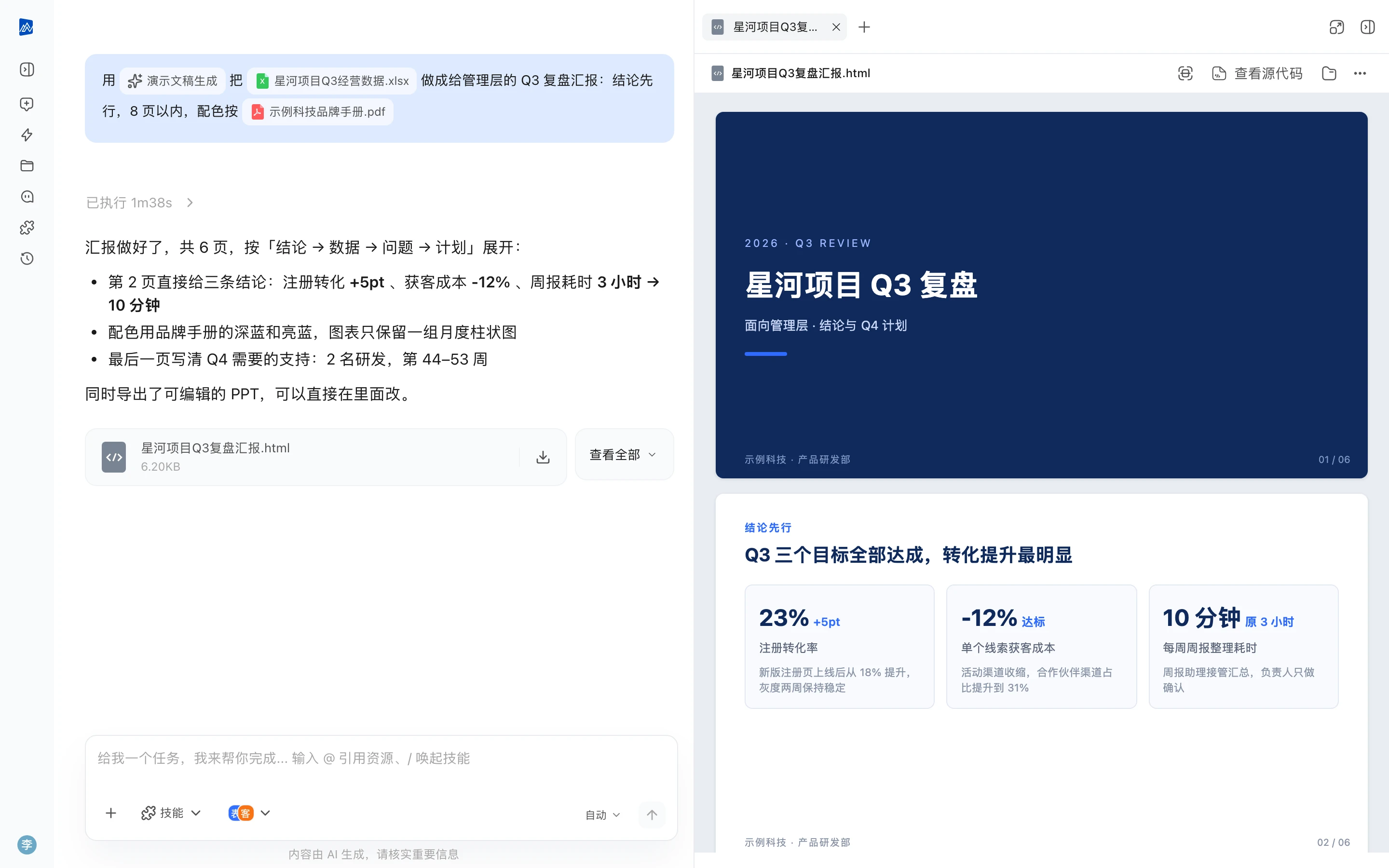
Task: Click the app logo in the sidebar
Action: coord(26,27)
